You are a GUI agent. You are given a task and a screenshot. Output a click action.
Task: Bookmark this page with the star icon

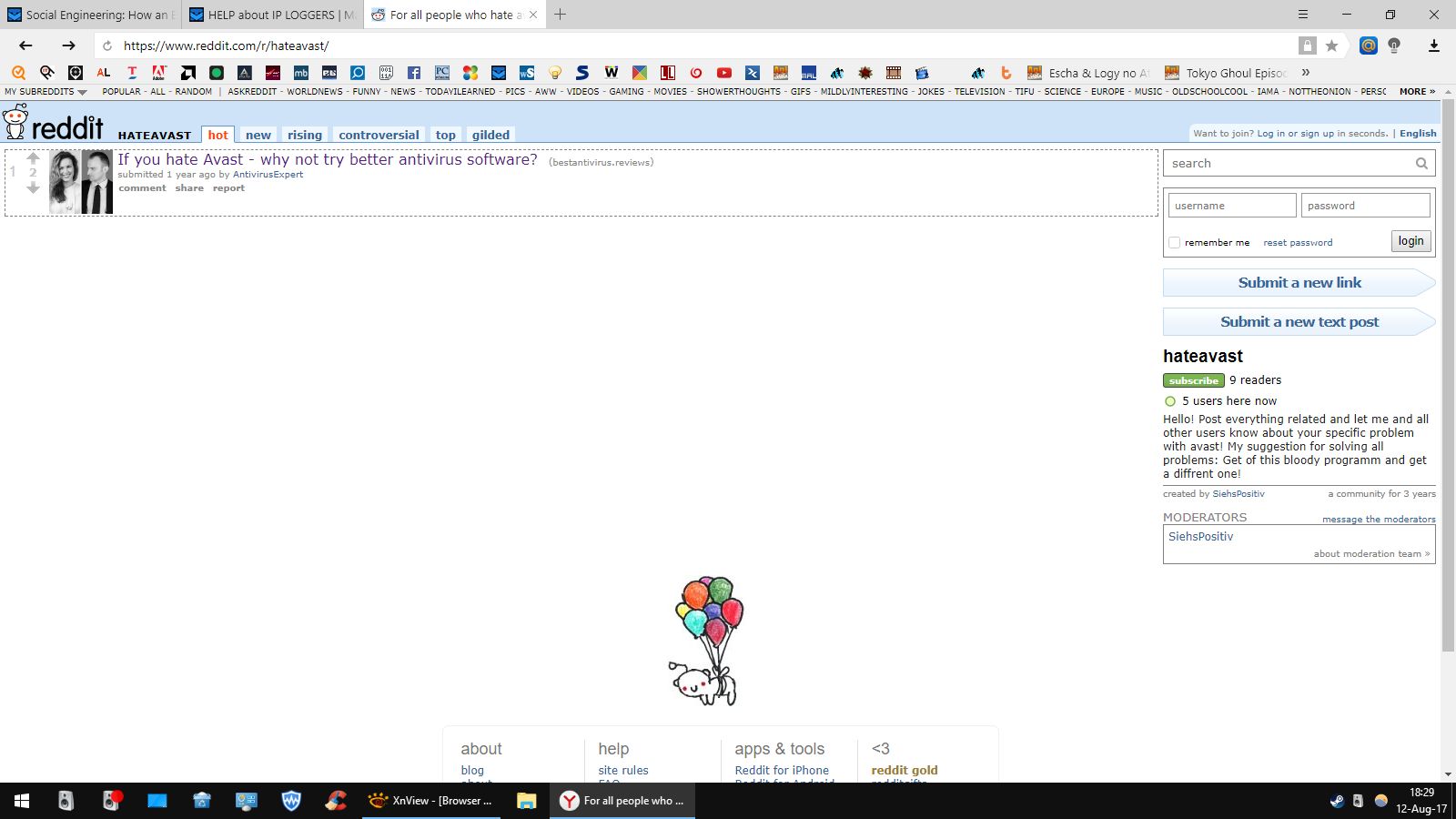pyautogui.click(x=1331, y=45)
